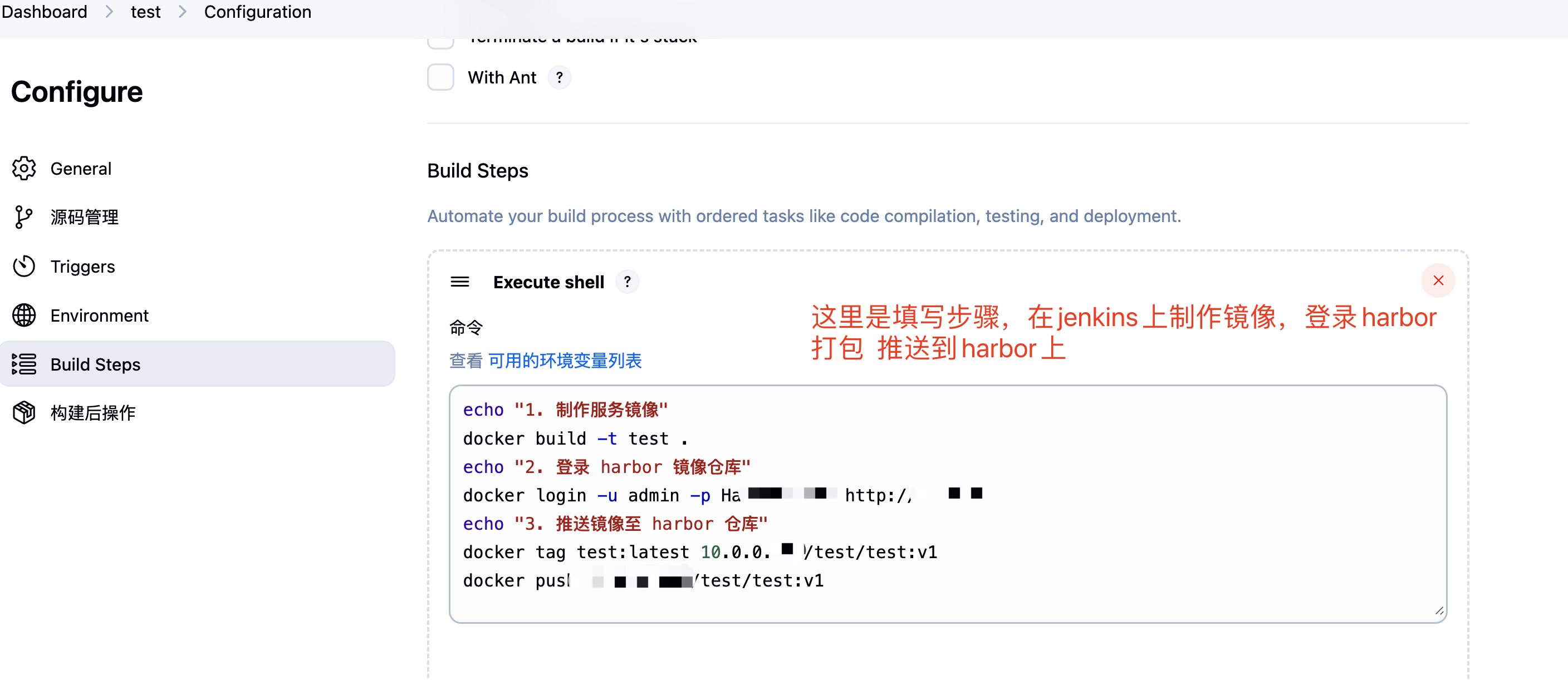Select 构建后操作 sidebar menu item
This screenshot has width=1568, height=680.
pyautogui.click(x=92, y=413)
